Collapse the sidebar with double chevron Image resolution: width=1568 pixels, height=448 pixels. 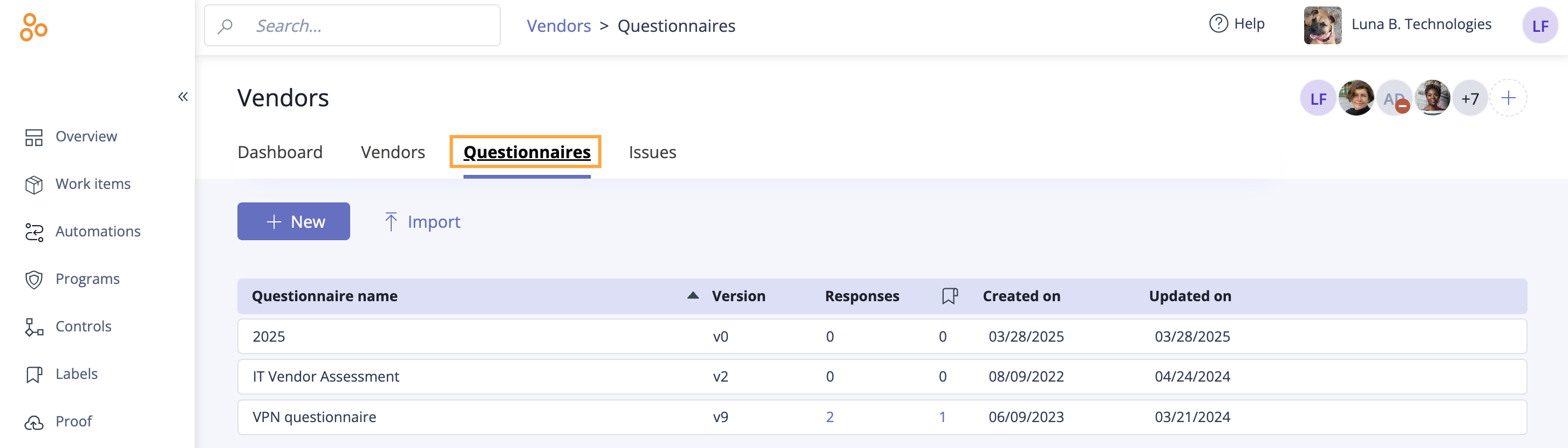pyautogui.click(x=182, y=96)
